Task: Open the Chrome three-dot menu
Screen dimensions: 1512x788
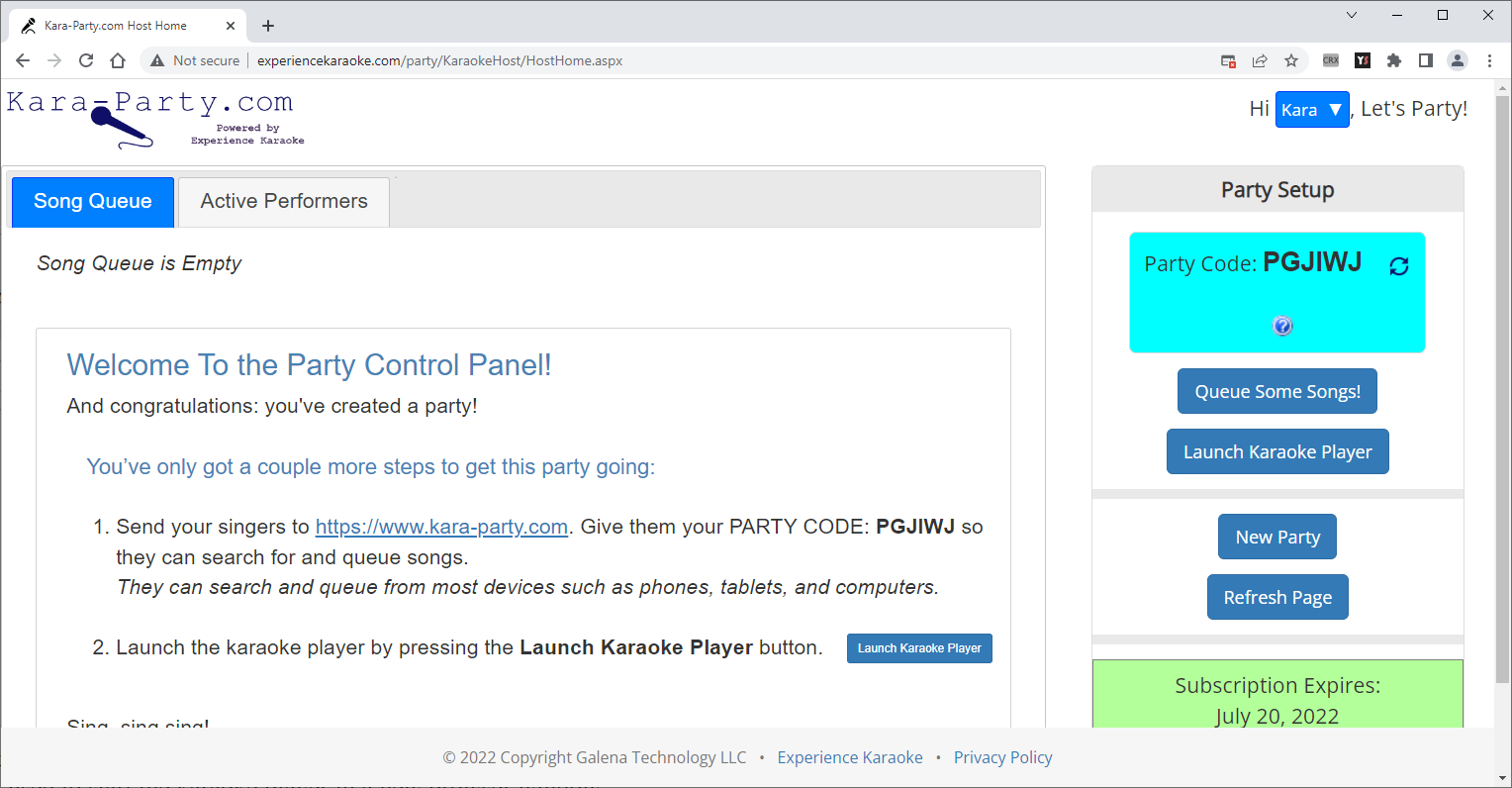Action: tap(1489, 60)
